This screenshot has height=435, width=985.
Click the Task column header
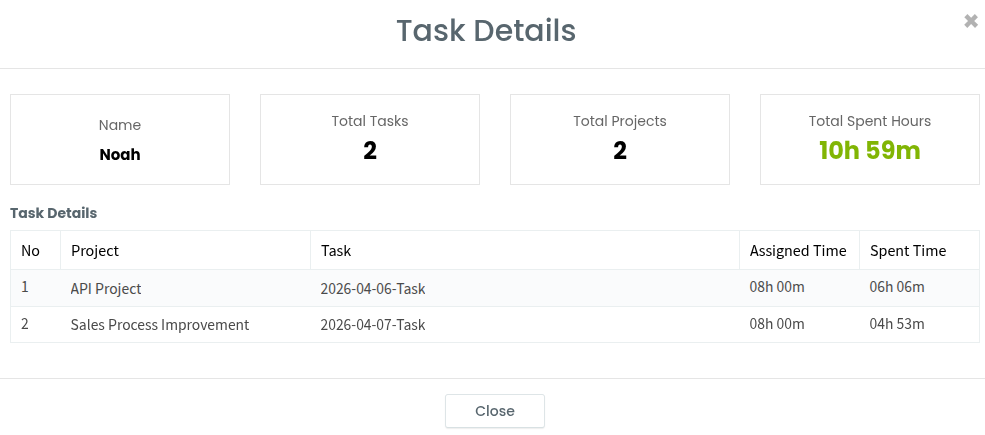[x=336, y=251]
